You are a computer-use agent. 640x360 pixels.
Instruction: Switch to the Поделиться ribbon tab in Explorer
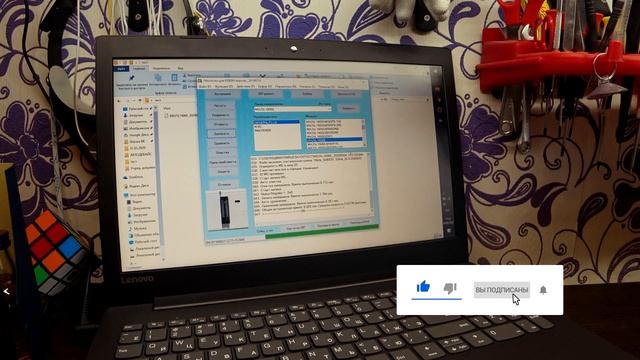(162, 68)
